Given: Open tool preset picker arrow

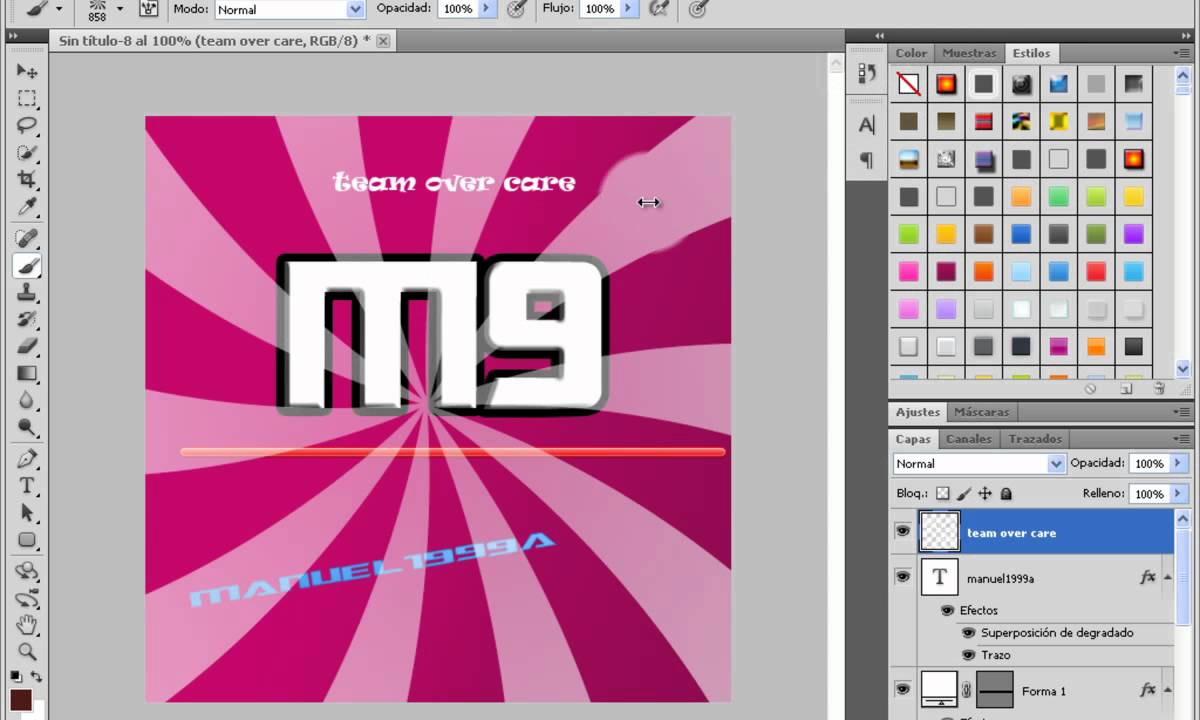Looking at the screenshot, I should (x=59, y=9).
